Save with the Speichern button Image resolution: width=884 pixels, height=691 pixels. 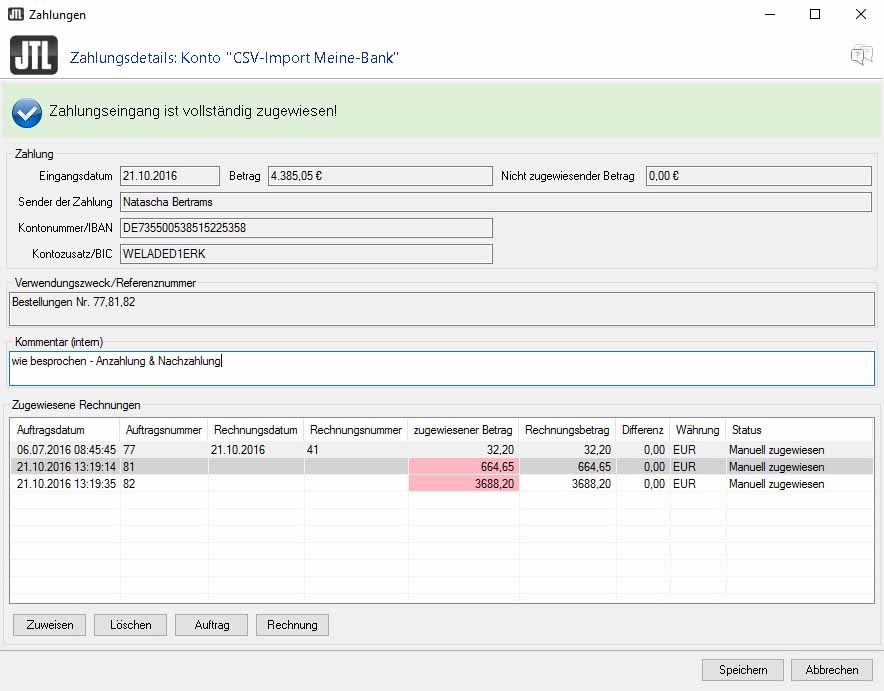tap(742, 670)
